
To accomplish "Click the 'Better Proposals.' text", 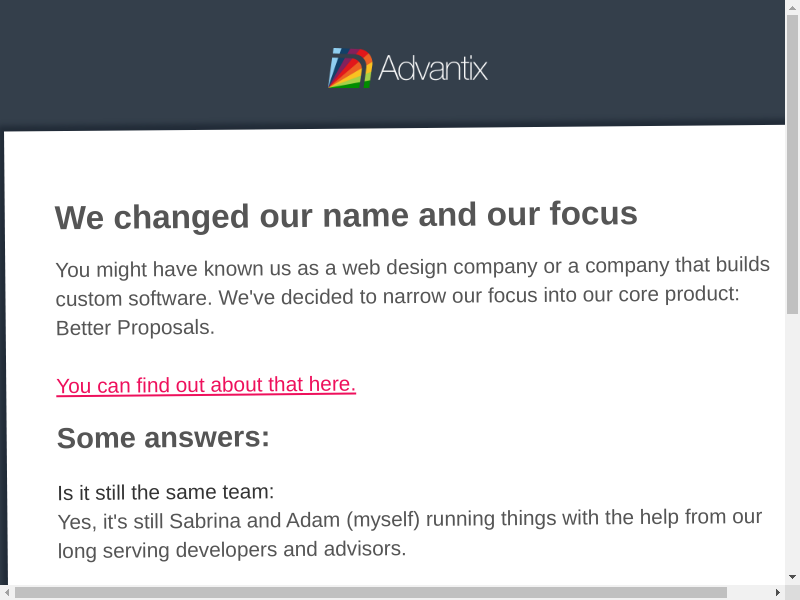I will (135, 327).
